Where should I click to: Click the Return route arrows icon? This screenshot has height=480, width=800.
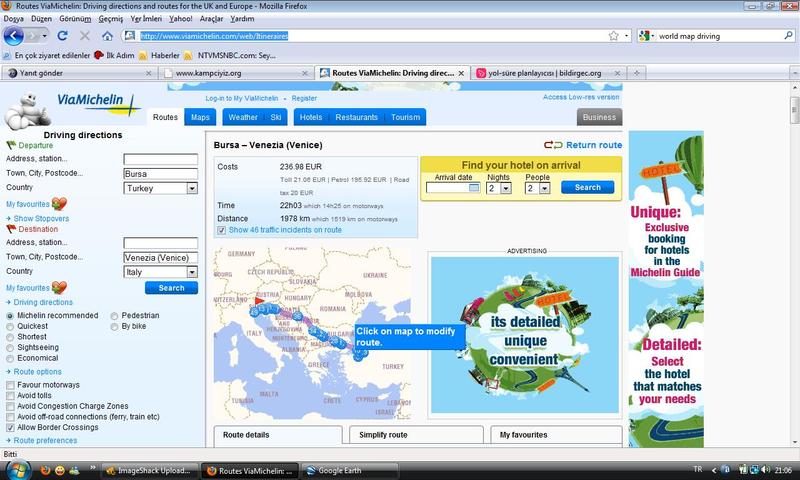click(553, 145)
